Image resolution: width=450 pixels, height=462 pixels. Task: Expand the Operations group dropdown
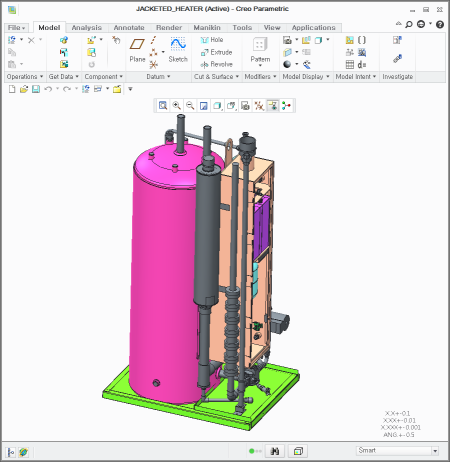25,77
